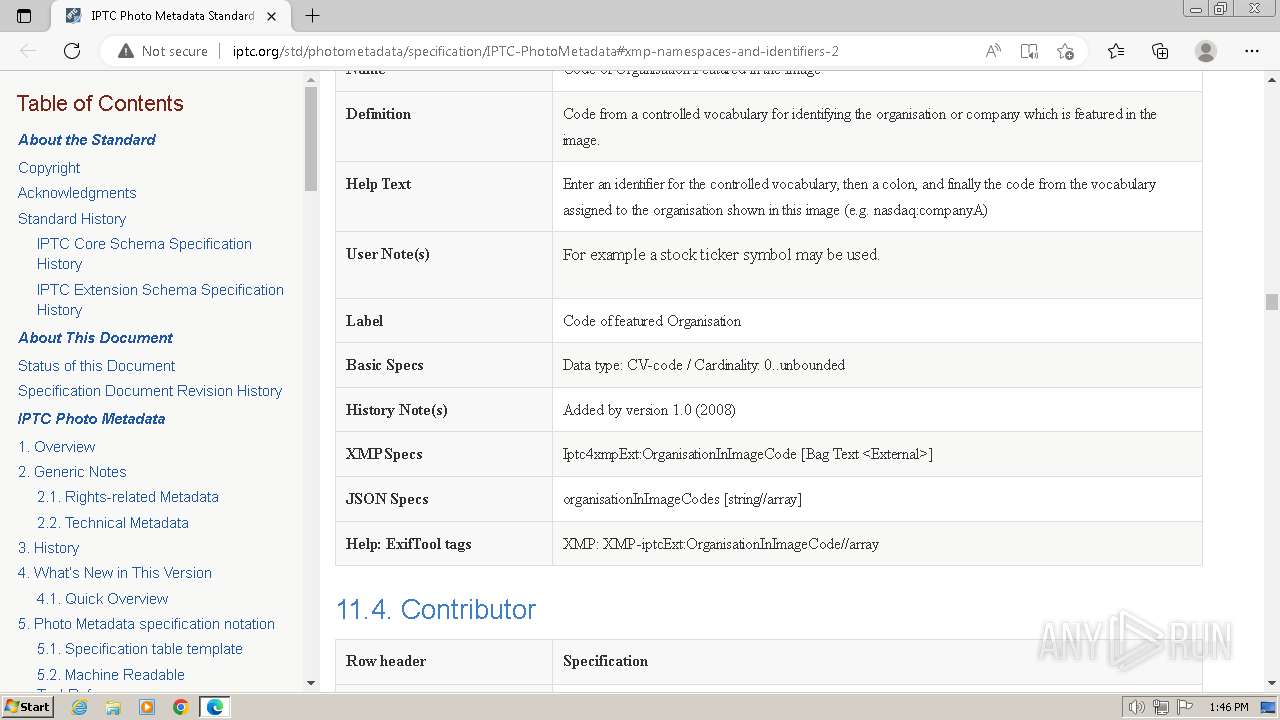This screenshot has width=1280, height=720.
Task: Jump to IPTC Photo Metadata heading
Action: tap(91, 419)
